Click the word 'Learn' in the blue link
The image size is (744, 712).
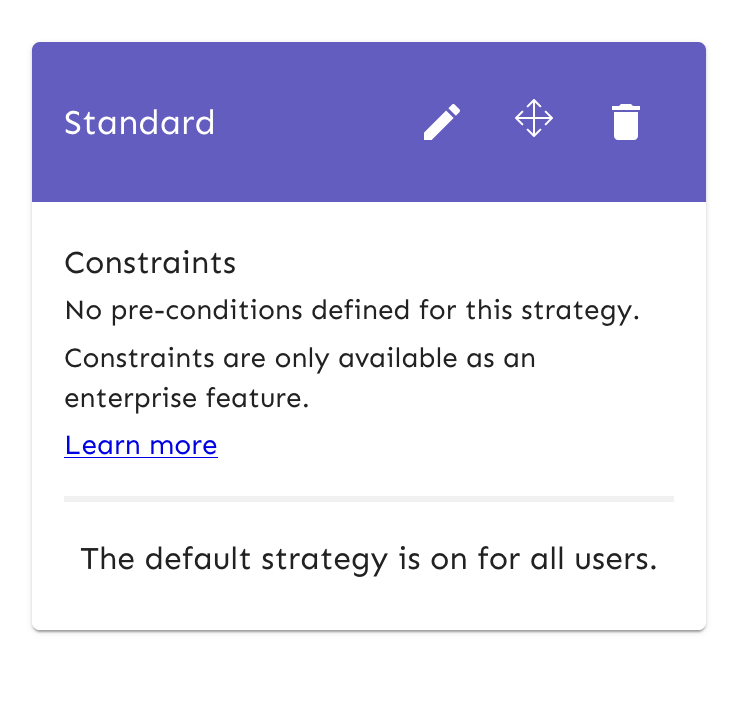pos(102,445)
